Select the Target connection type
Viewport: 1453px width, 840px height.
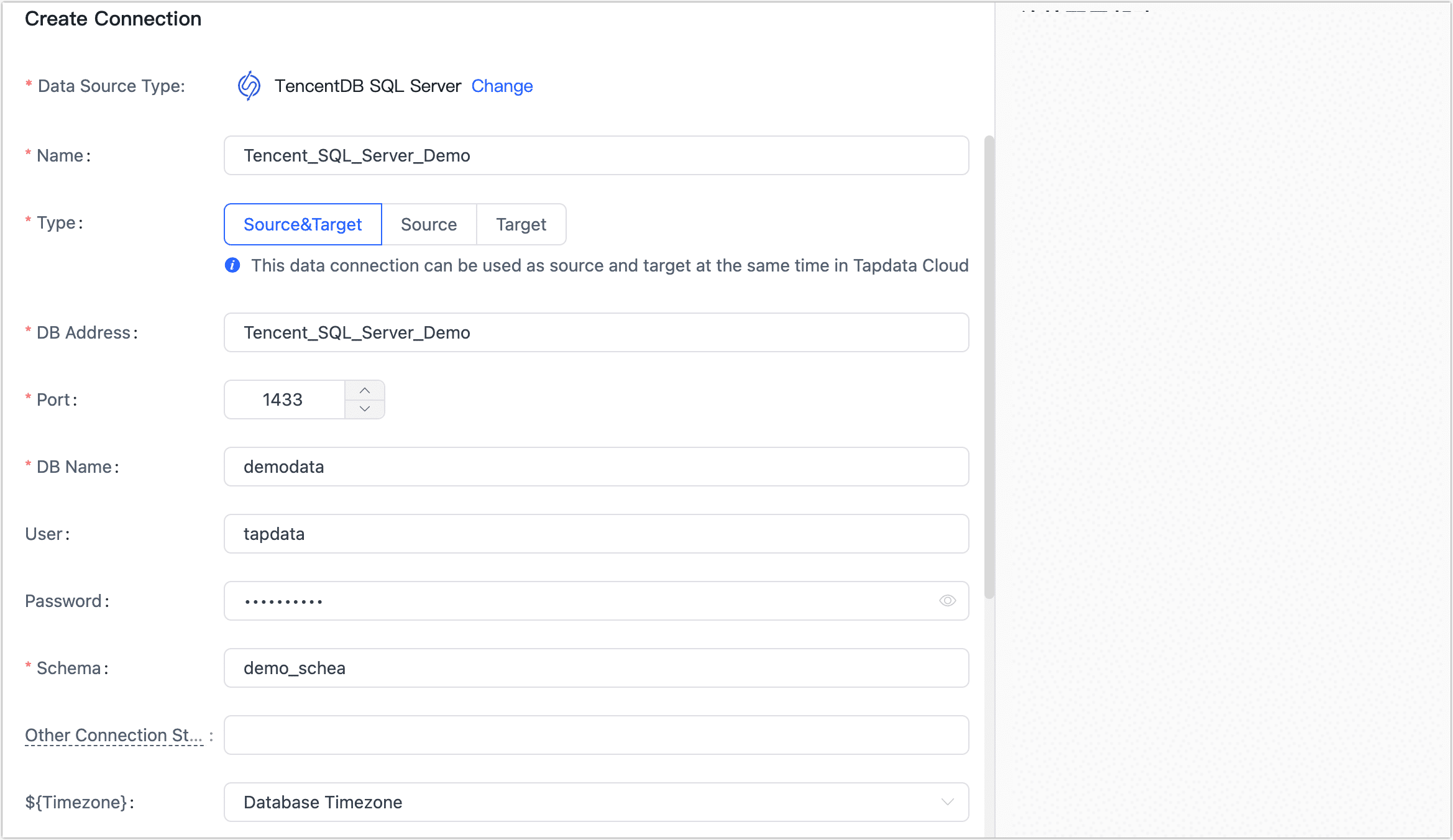coord(521,224)
